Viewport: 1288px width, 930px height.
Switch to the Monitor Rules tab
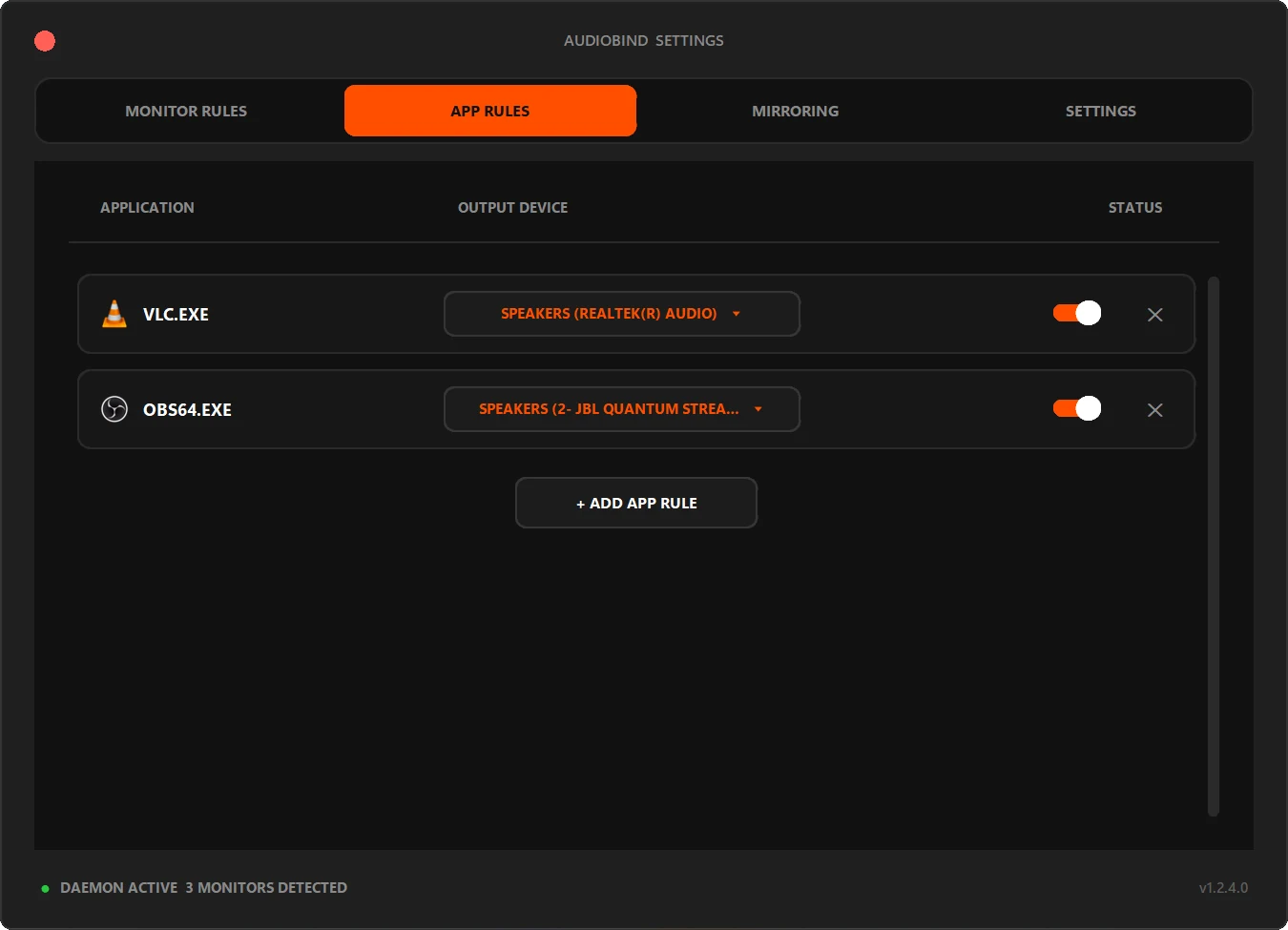186,111
